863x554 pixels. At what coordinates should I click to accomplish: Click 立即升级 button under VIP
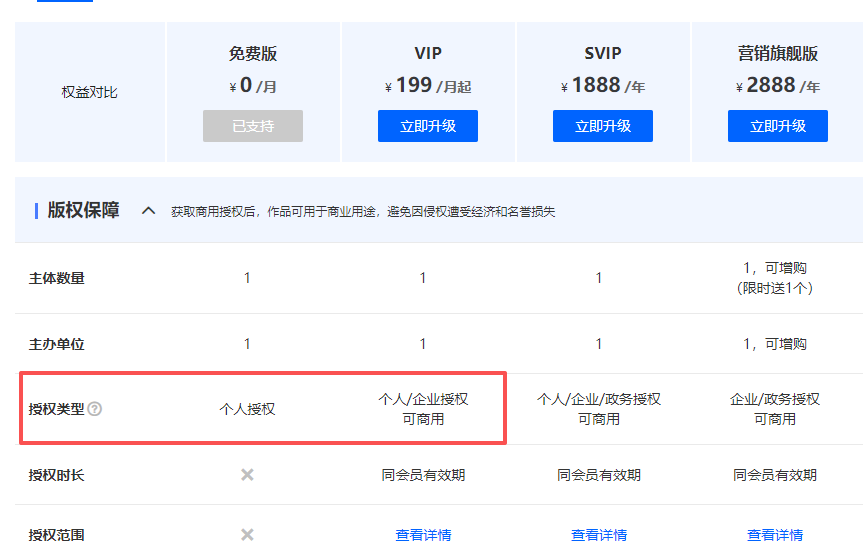pos(428,126)
